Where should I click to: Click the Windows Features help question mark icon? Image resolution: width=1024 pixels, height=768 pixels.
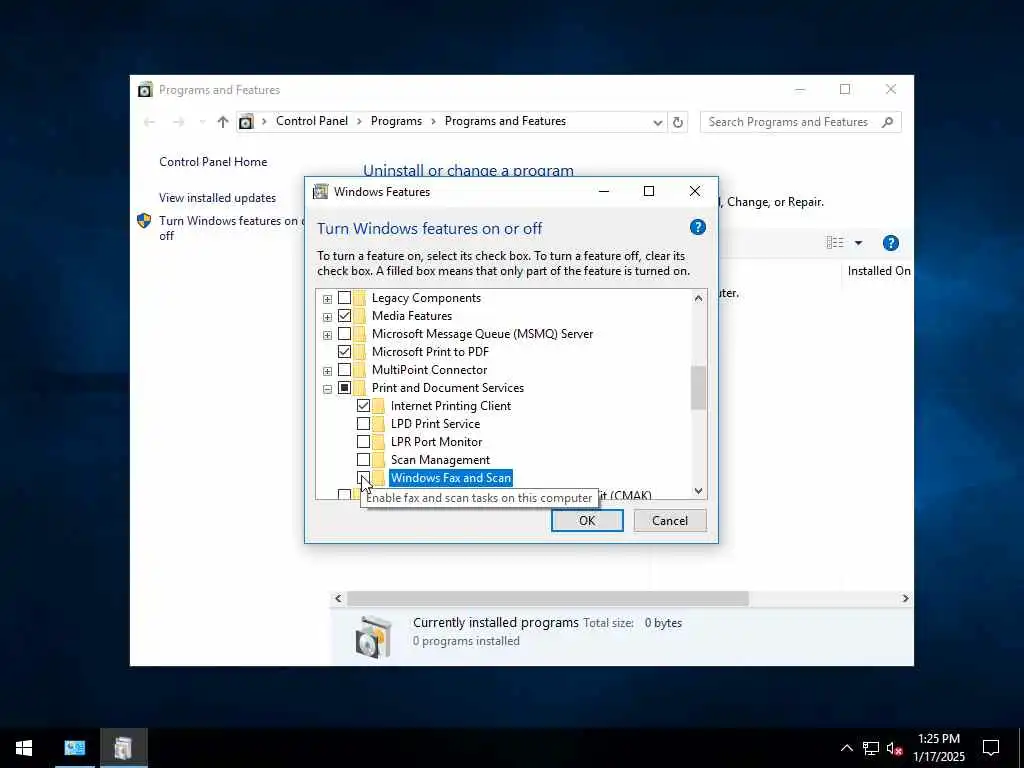click(697, 227)
